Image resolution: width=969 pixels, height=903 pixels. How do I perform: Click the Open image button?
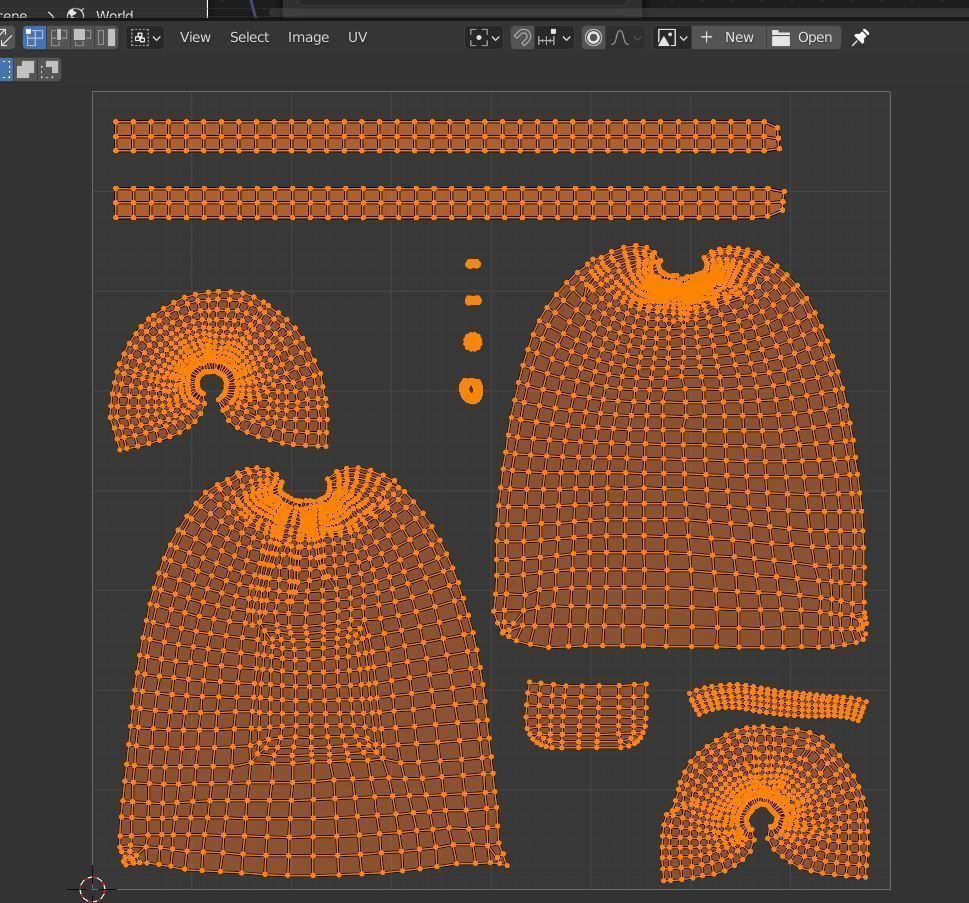(x=803, y=38)
